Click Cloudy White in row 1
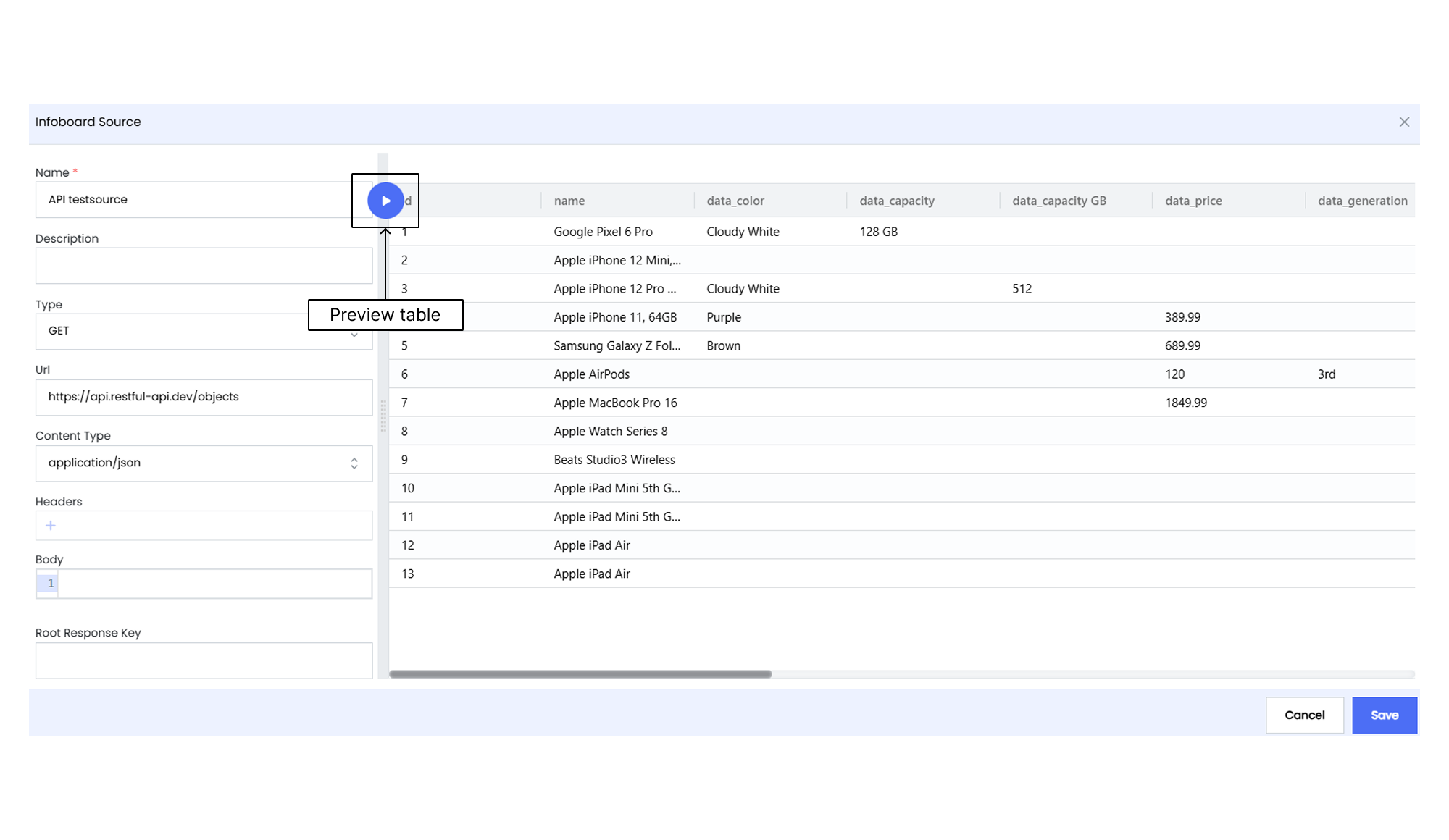 pyautogui.click(x=770, y=232)
